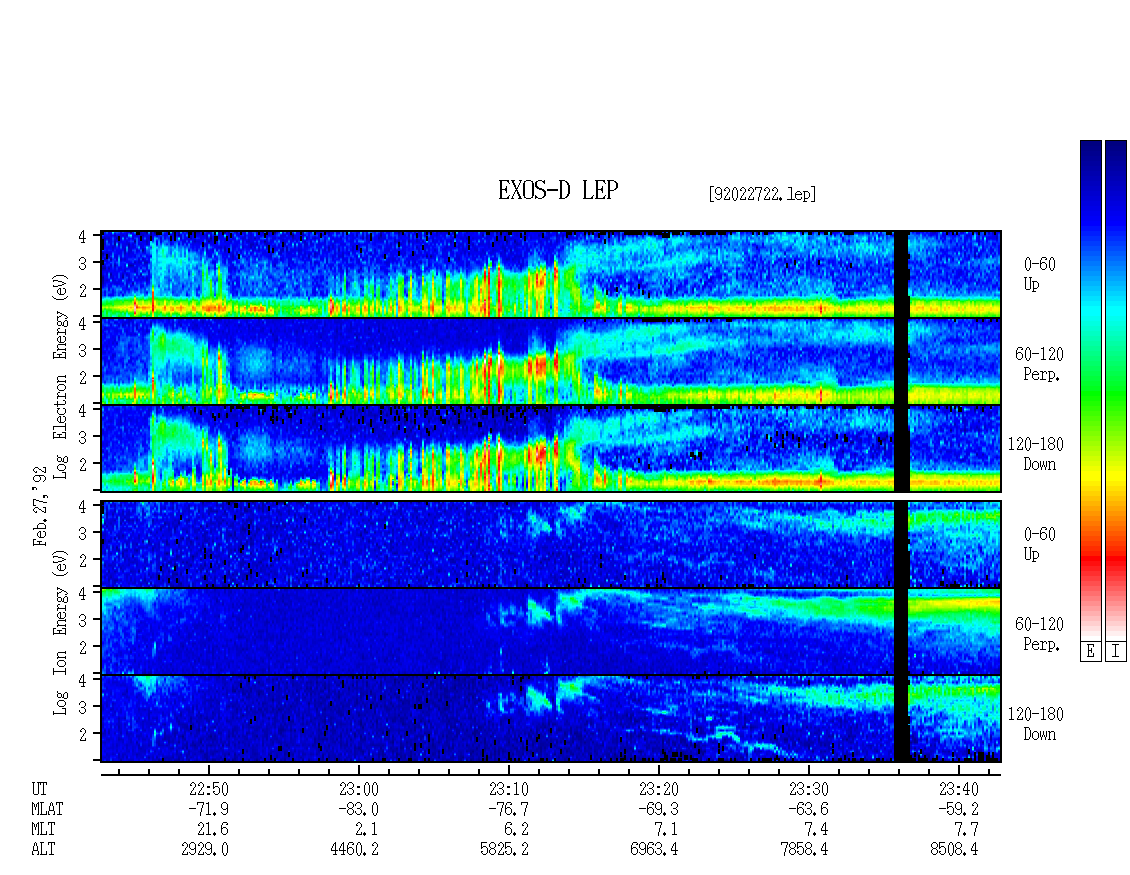This screenshot has height=875, width=1130.
Task: Click the 22:50 time tick label
Action: [x=208, y=789]
